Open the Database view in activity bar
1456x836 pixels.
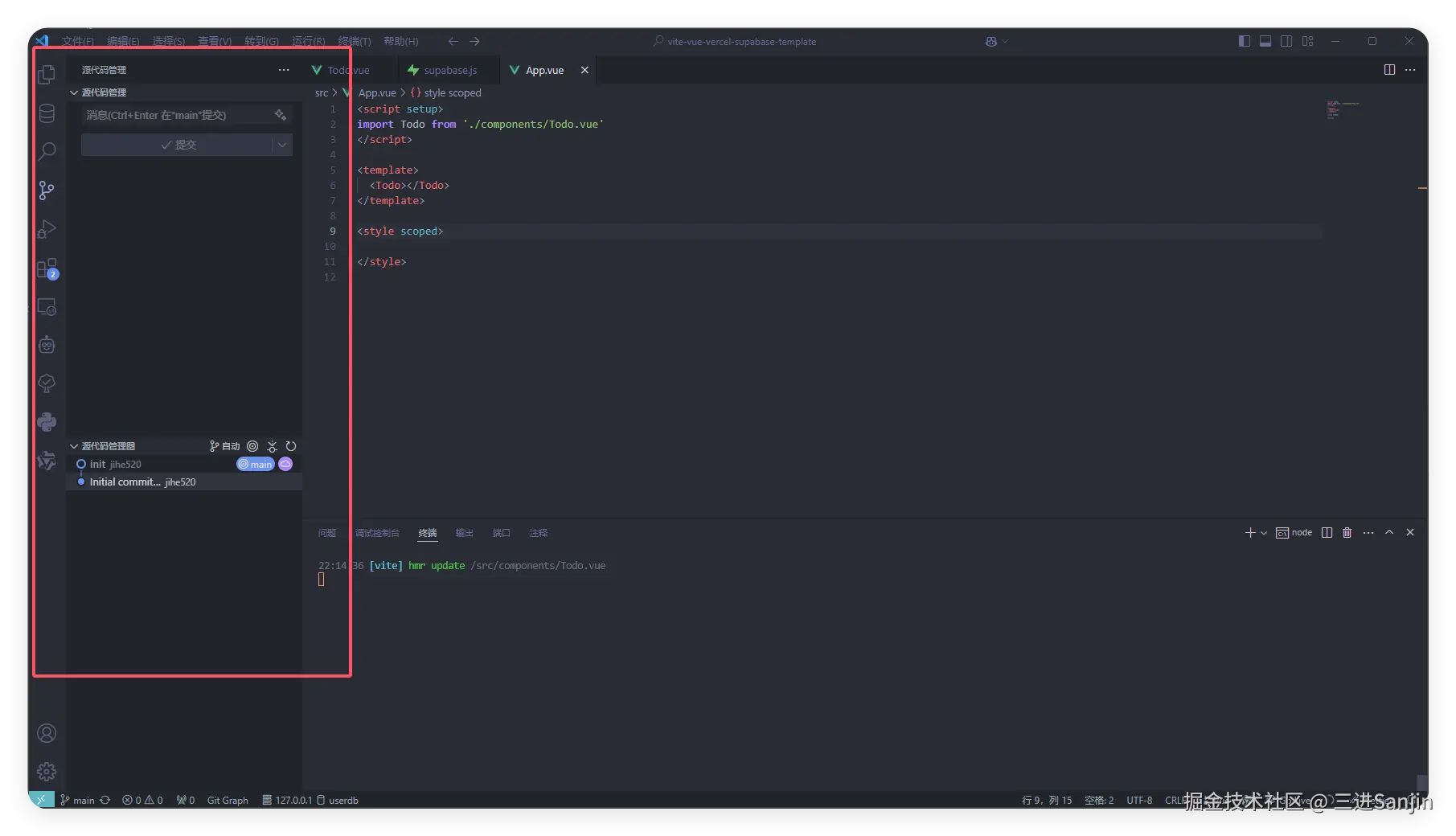click(47, 113)
